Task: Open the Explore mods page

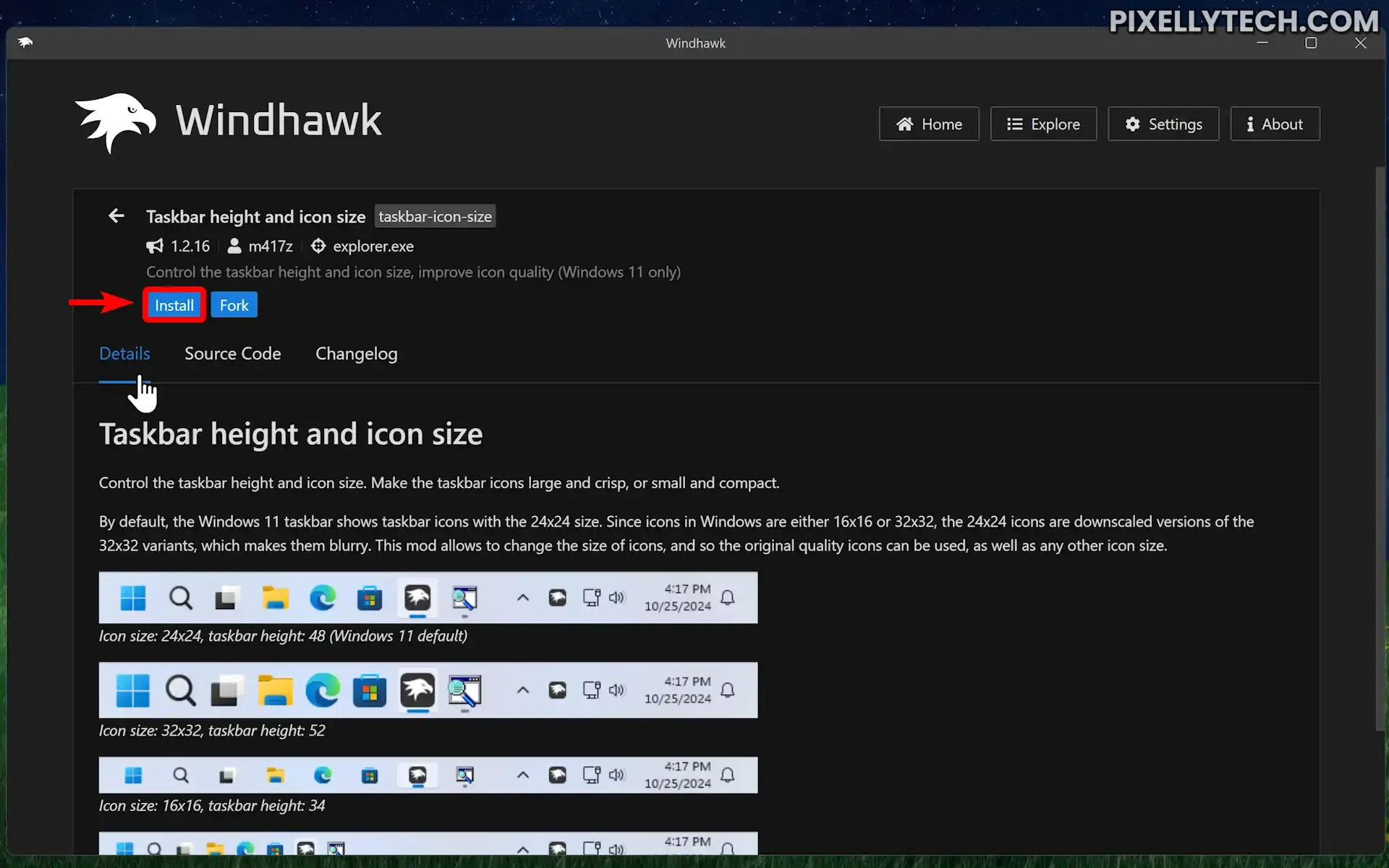Action: pos(1043,124)
